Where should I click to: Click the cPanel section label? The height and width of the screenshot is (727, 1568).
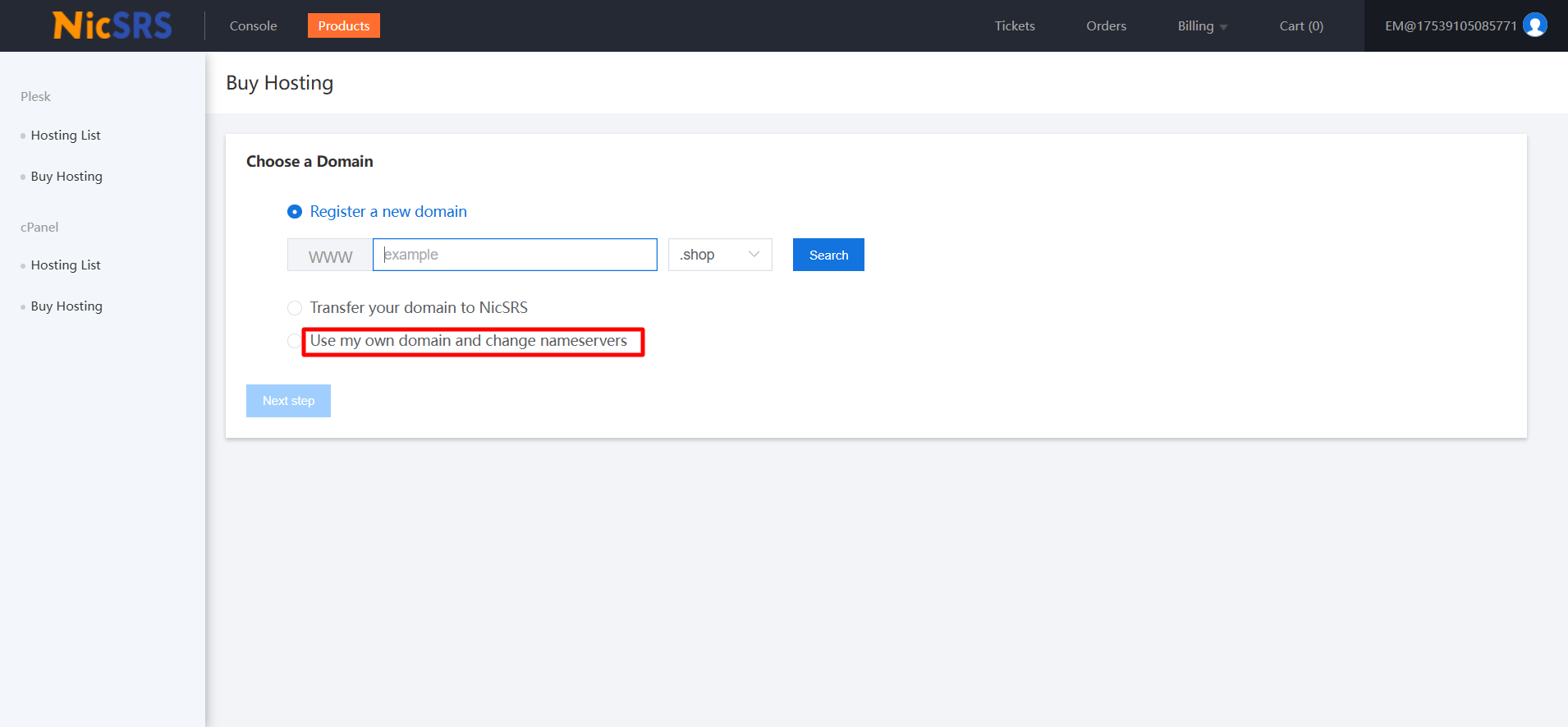pyautogui.click(x=39, y=228)
